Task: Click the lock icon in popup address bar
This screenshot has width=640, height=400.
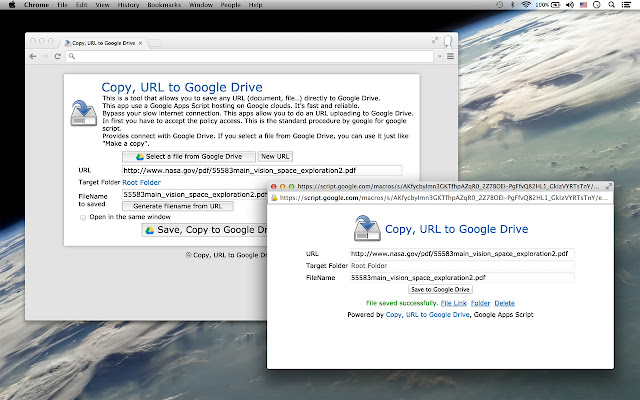Action: 275,198
